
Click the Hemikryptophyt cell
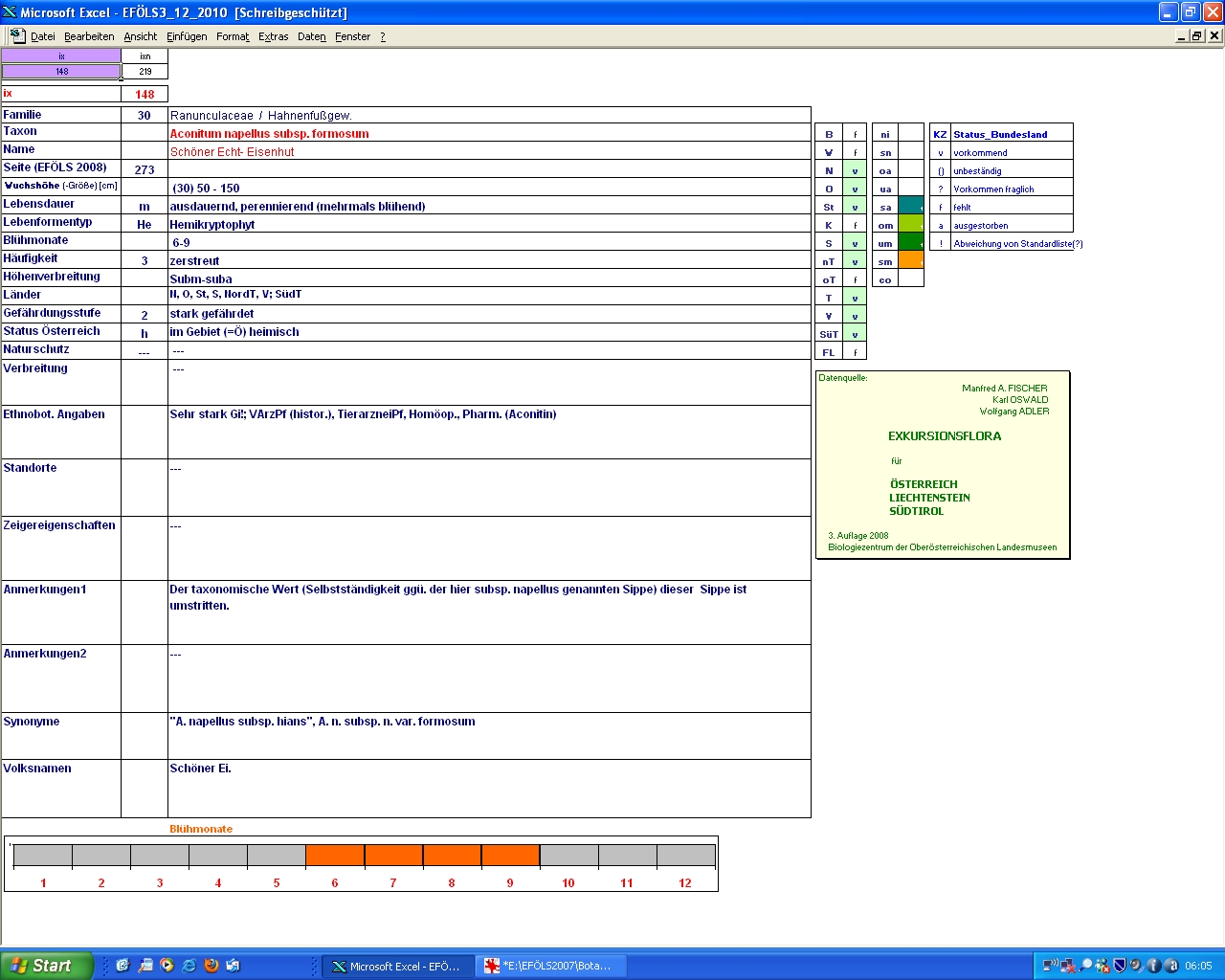489,224
